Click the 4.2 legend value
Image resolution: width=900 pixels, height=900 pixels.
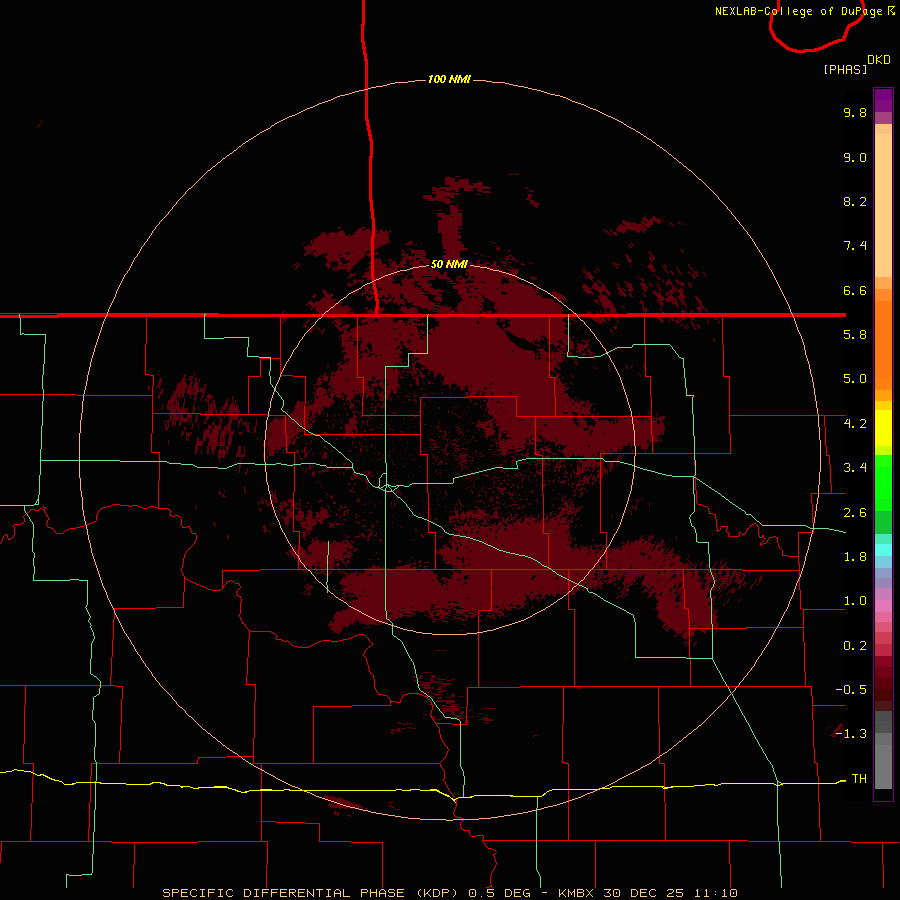(855, 424)
